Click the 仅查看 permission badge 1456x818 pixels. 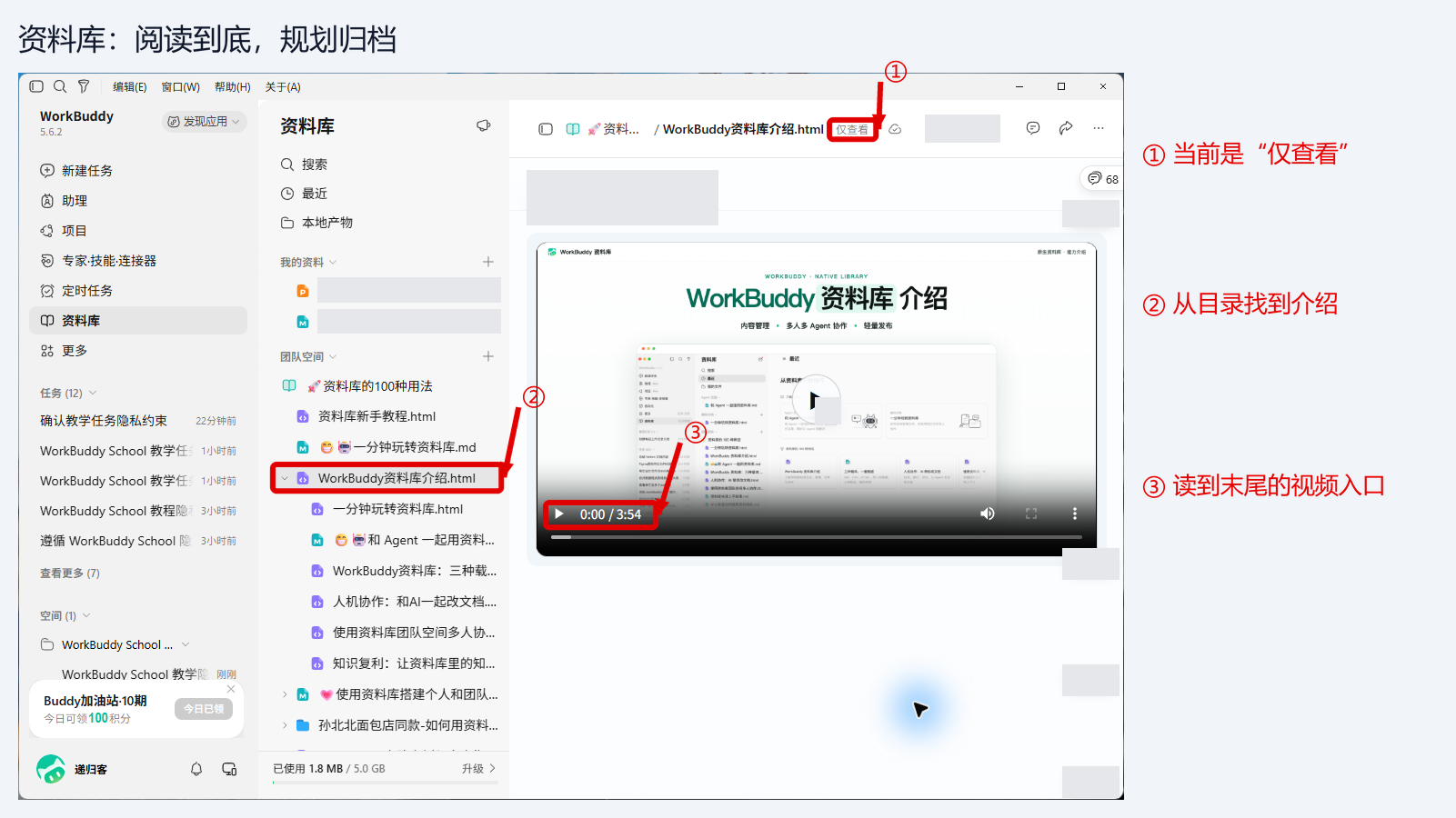tap(852, 129)
